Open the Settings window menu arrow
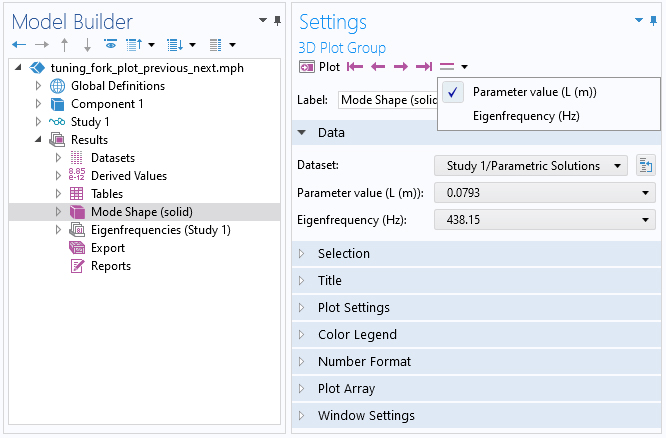Viewport: 666px width, 438px height. pos(639,20)
